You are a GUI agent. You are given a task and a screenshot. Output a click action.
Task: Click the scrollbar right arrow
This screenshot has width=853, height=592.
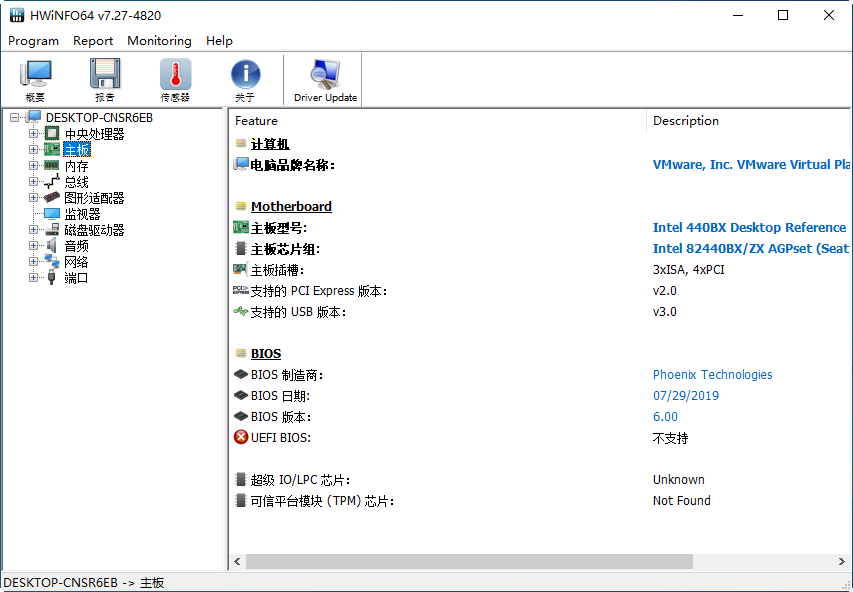pyautogui.click(x=842, y=561)
